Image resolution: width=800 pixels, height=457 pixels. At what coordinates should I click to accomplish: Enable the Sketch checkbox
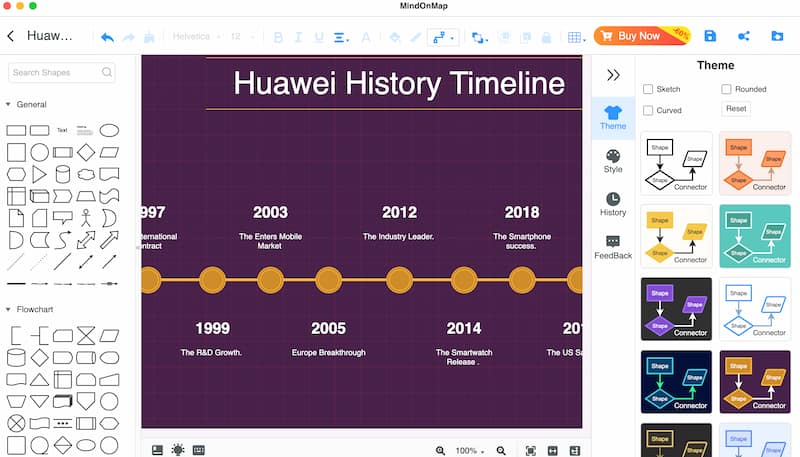tap(648, 89)
